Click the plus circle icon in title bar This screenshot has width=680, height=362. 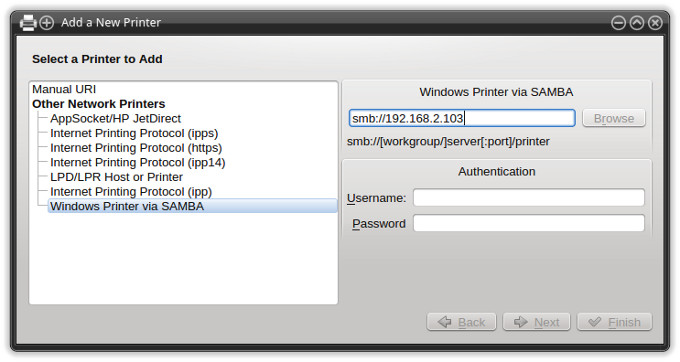coord(46,23)
